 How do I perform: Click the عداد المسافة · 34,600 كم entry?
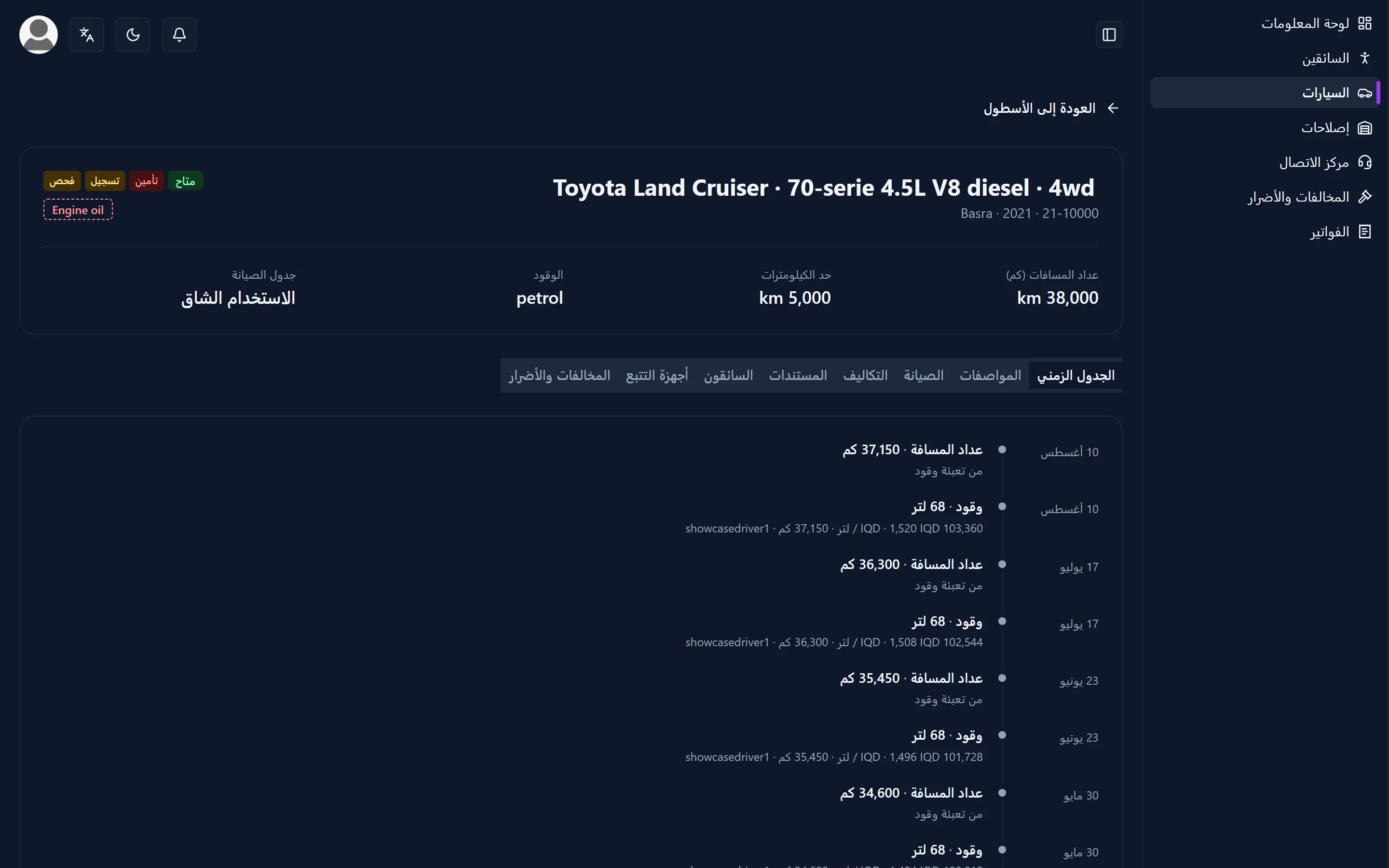click(x=912, y=793)
